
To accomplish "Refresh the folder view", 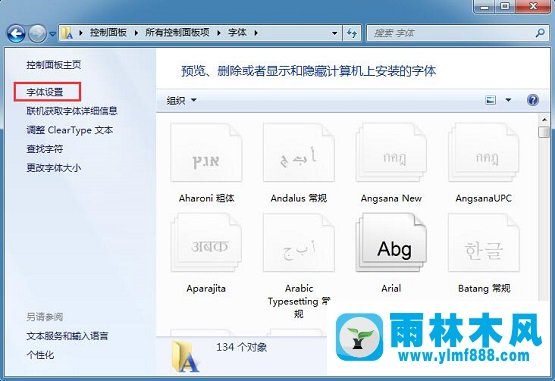I will (352, 34).
